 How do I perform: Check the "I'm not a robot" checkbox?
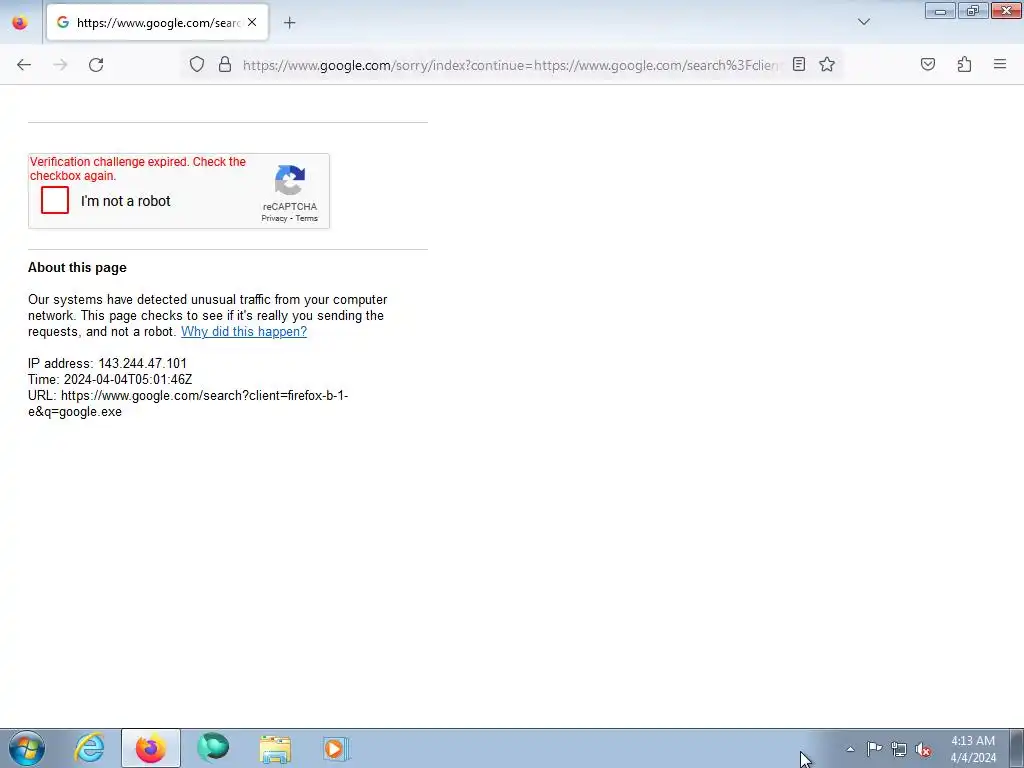tap(55, 200)
